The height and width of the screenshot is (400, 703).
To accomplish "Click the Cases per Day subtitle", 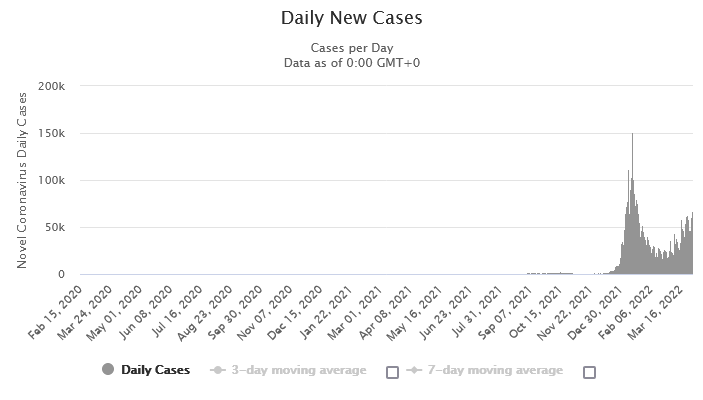I will (x=351, y=47).
